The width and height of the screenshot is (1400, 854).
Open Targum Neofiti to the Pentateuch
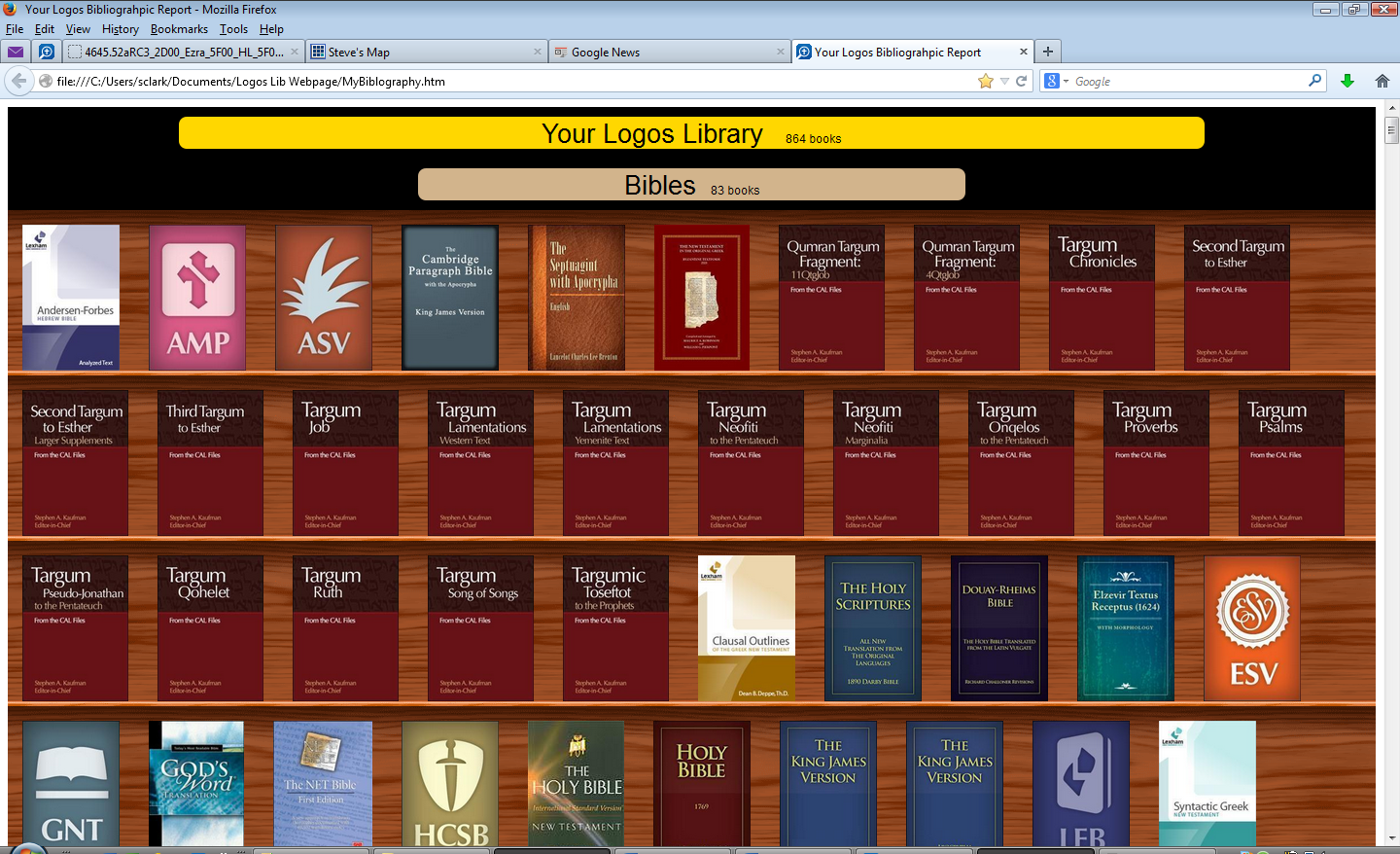tap(751, 463)
